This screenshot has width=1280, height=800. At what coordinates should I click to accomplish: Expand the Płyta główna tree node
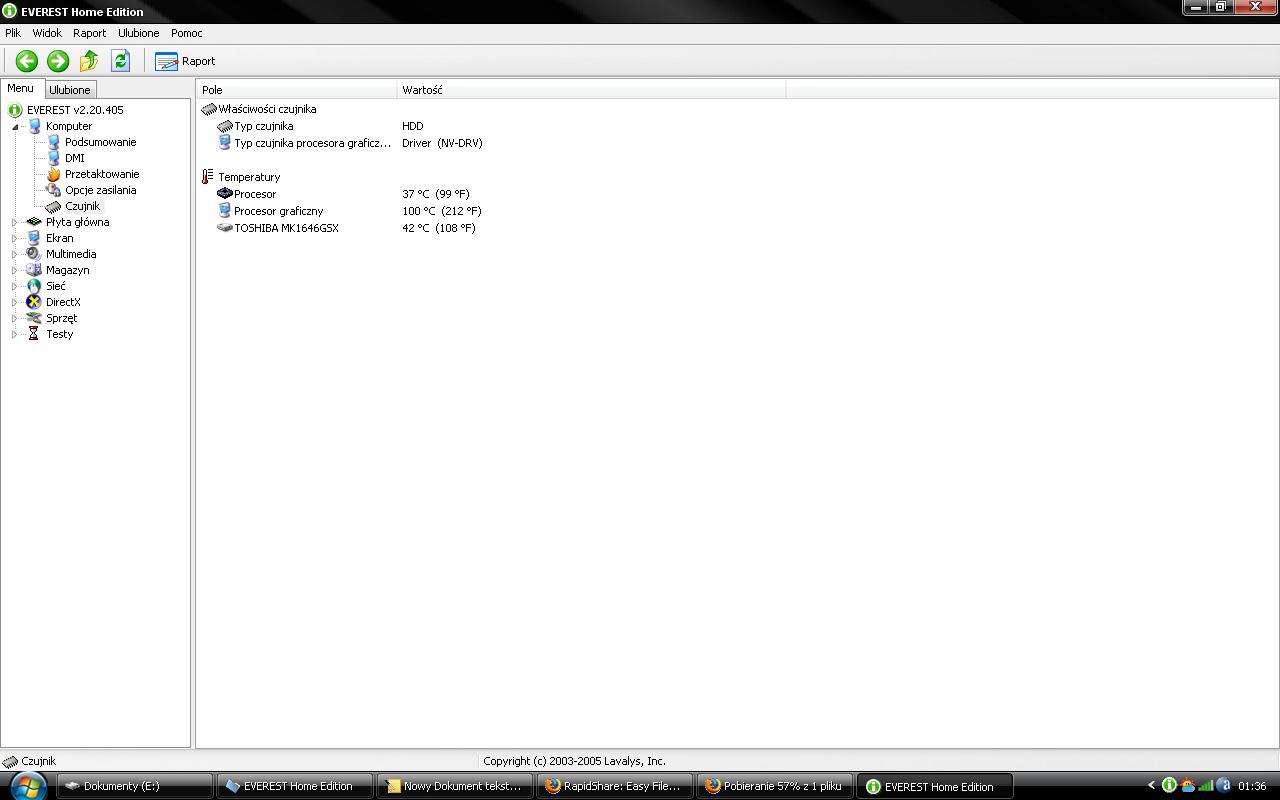[15, 222]
